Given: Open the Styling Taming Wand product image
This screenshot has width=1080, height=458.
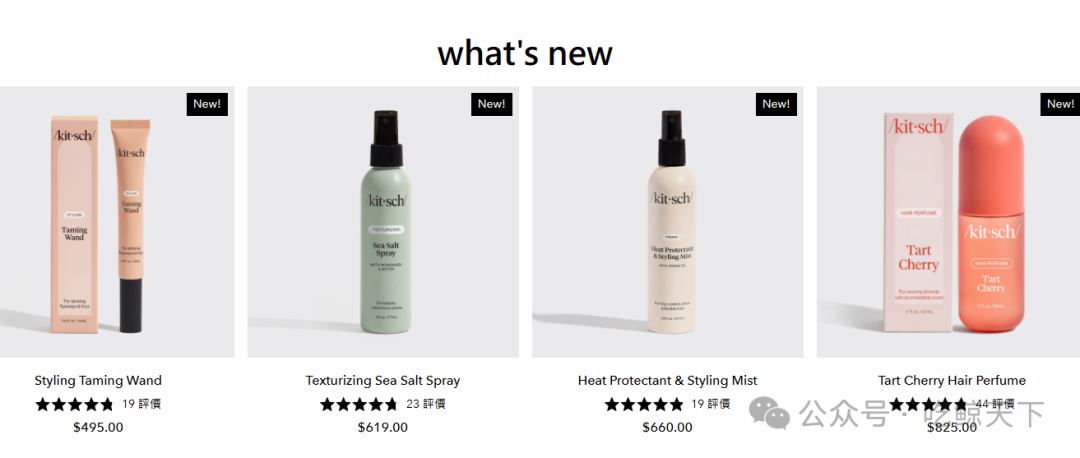Looking at the screenshot, I should pyautogui.click(x=117, y=222).
